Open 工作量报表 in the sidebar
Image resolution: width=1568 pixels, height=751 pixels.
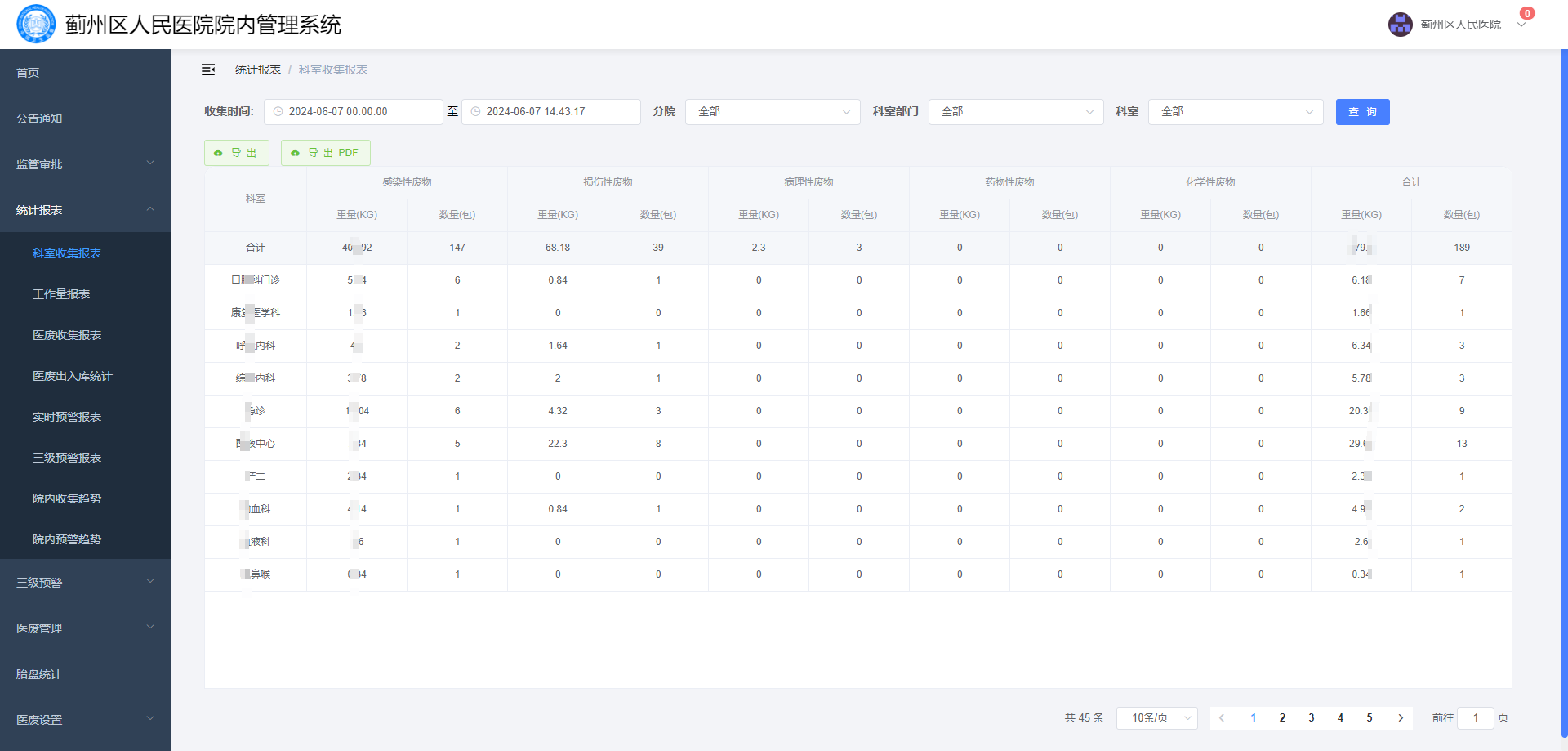[61, 294]
